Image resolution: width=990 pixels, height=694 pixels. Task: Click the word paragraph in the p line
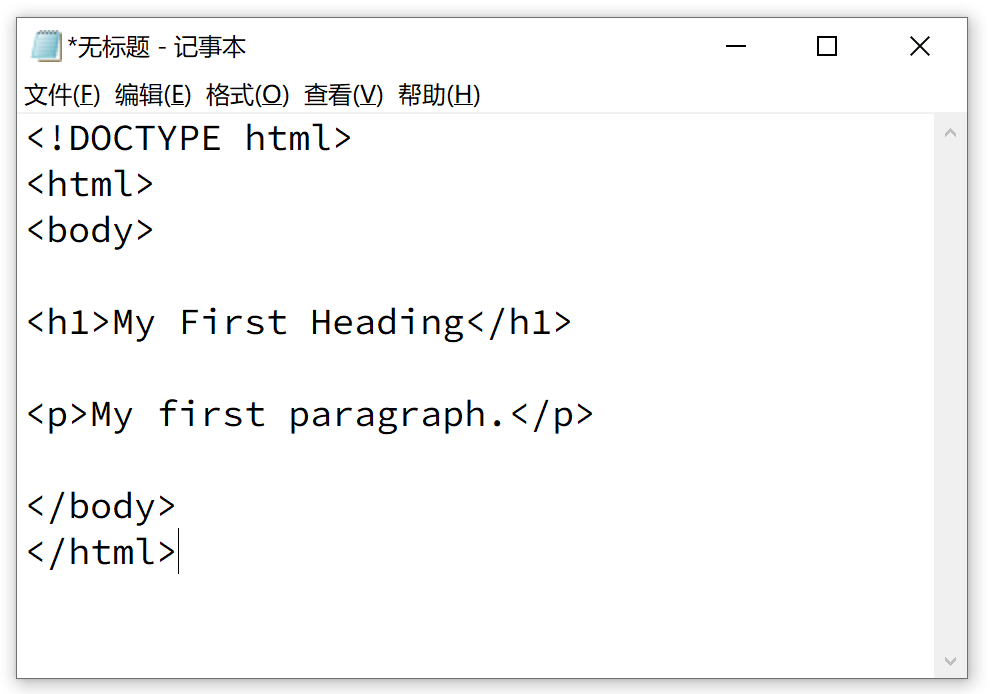coord(397,414)
